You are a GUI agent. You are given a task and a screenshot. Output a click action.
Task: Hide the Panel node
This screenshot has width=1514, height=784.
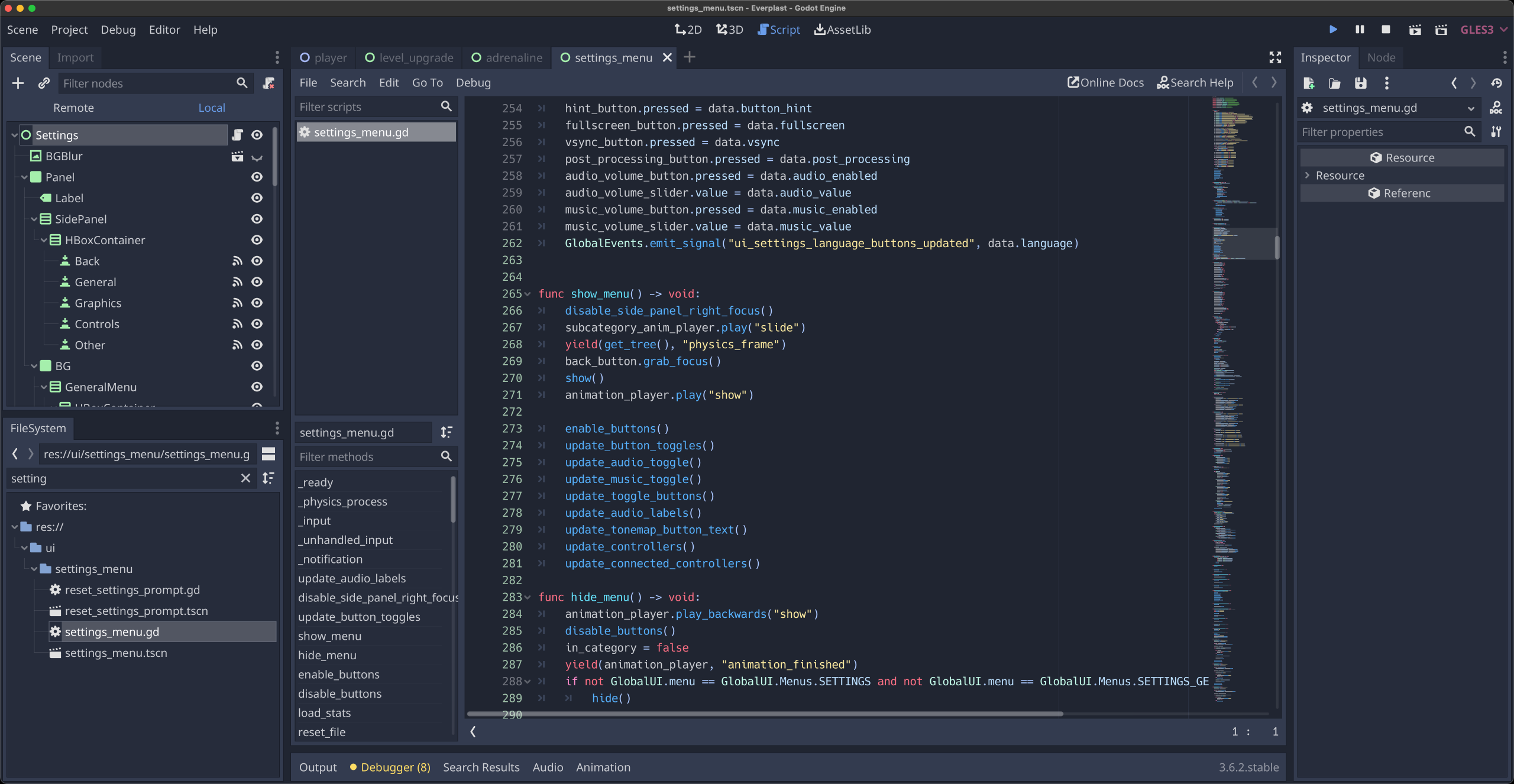click(x=257, y=177)
